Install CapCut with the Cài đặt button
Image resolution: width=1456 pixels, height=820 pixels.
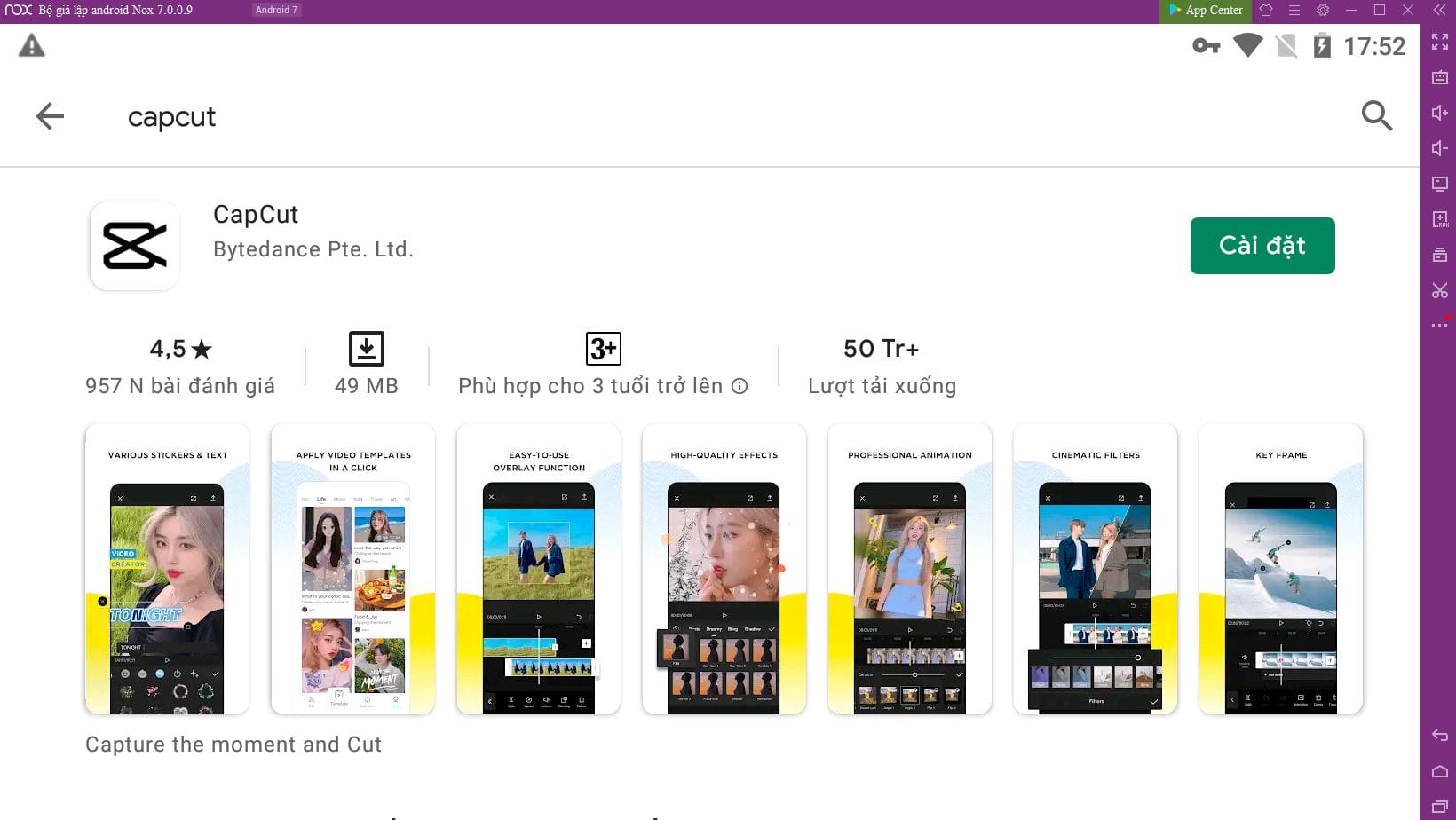[1262, 246]
